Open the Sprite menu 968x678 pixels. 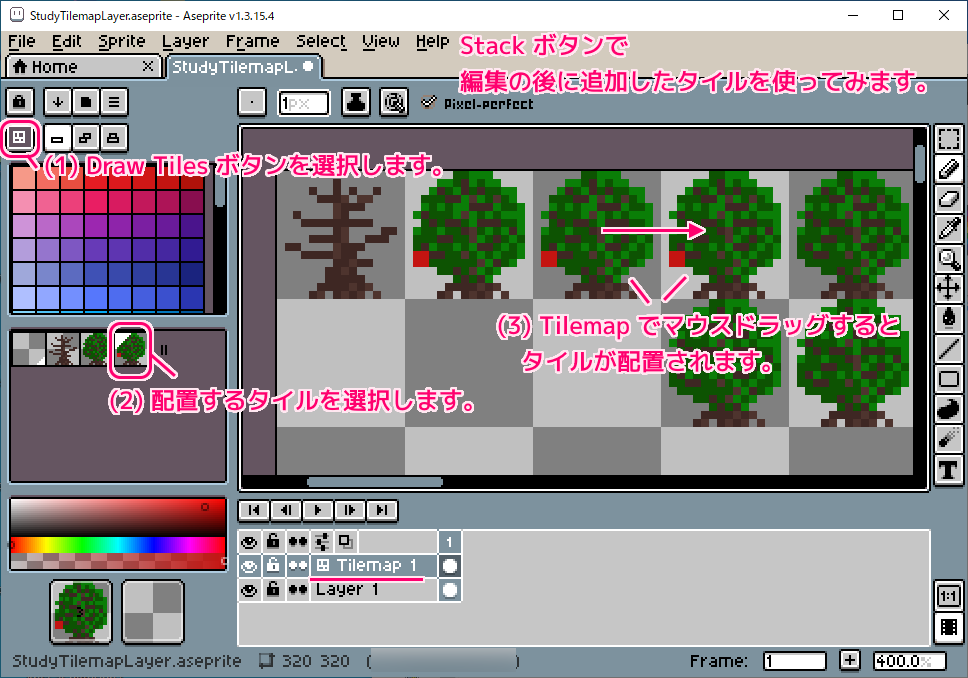(122, 41)
